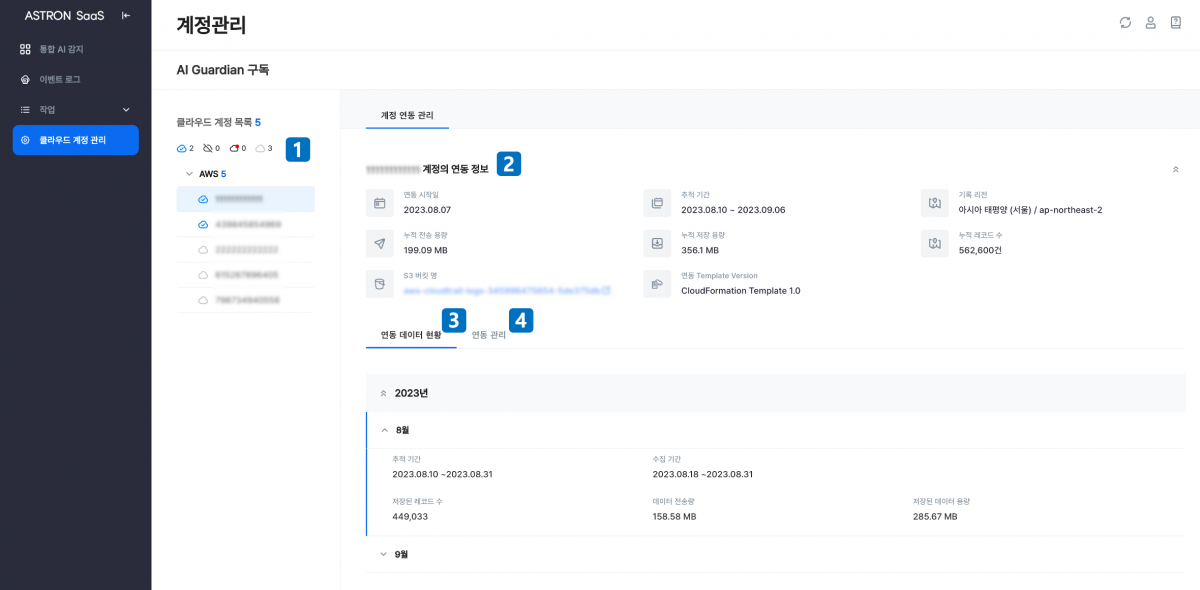Screen dimensions: 1200x590
Task: Click the 356.1 MB value
Action: click(700, 250)
